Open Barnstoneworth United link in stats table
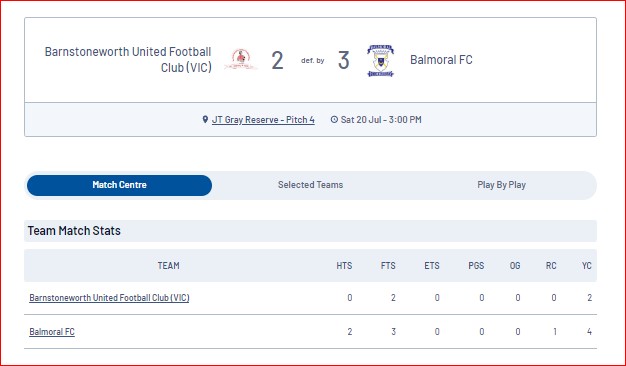Image resolution: width=626 pixels, height=366 pixels. (109, 298)
